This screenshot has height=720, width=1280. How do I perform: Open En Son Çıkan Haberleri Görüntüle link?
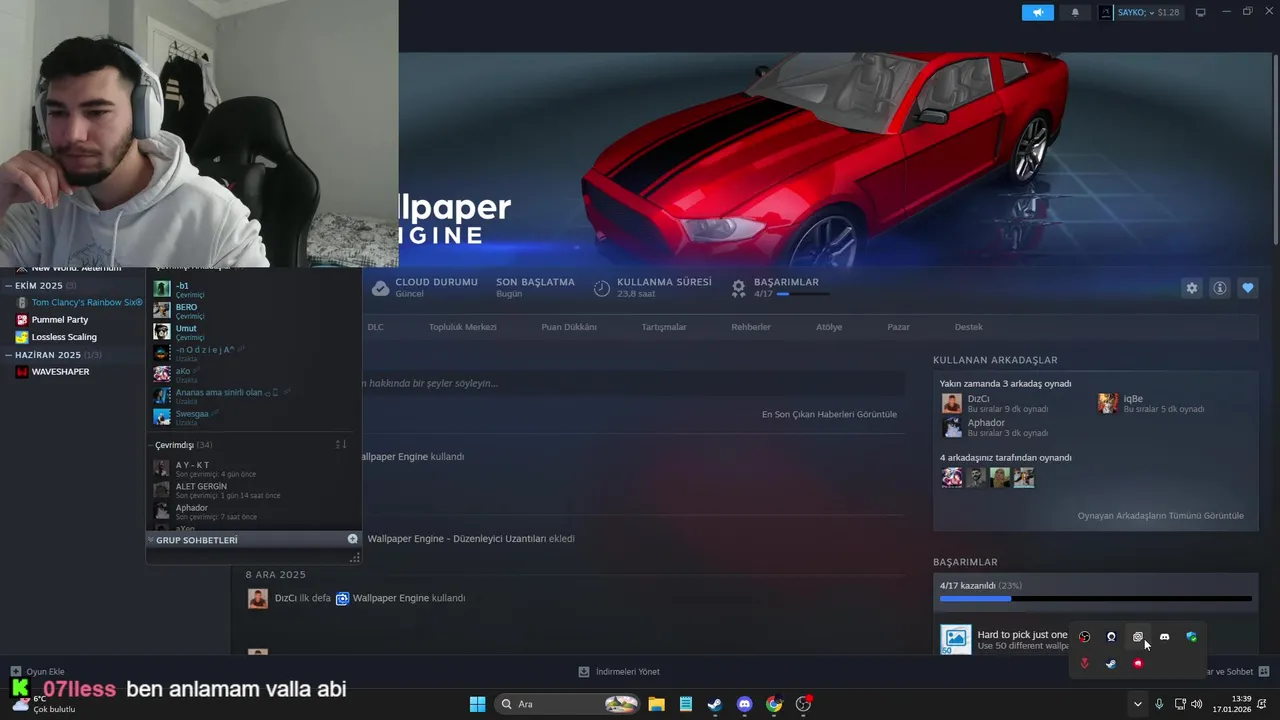[829, 414]
